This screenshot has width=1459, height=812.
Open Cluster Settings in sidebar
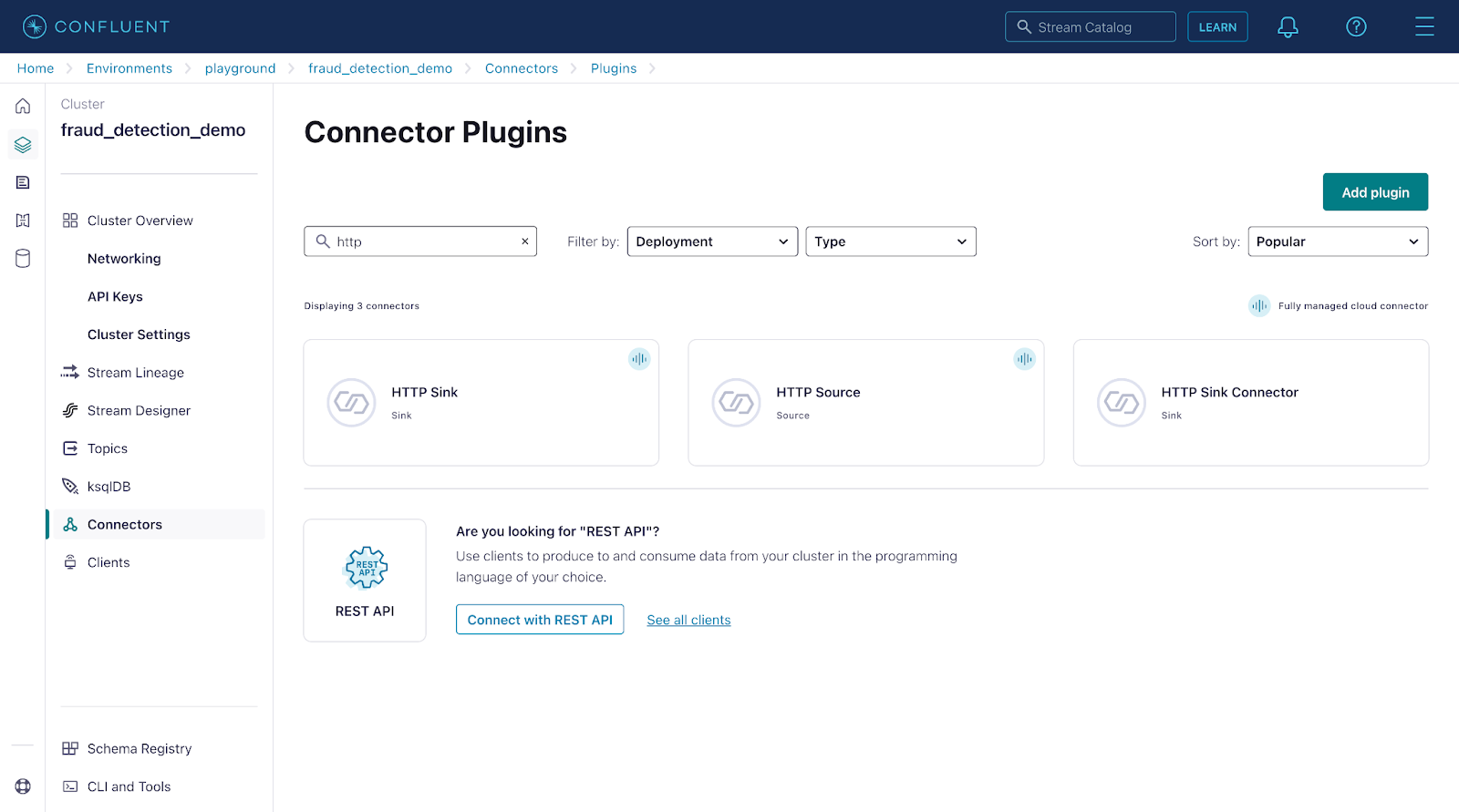coord(139,334)
